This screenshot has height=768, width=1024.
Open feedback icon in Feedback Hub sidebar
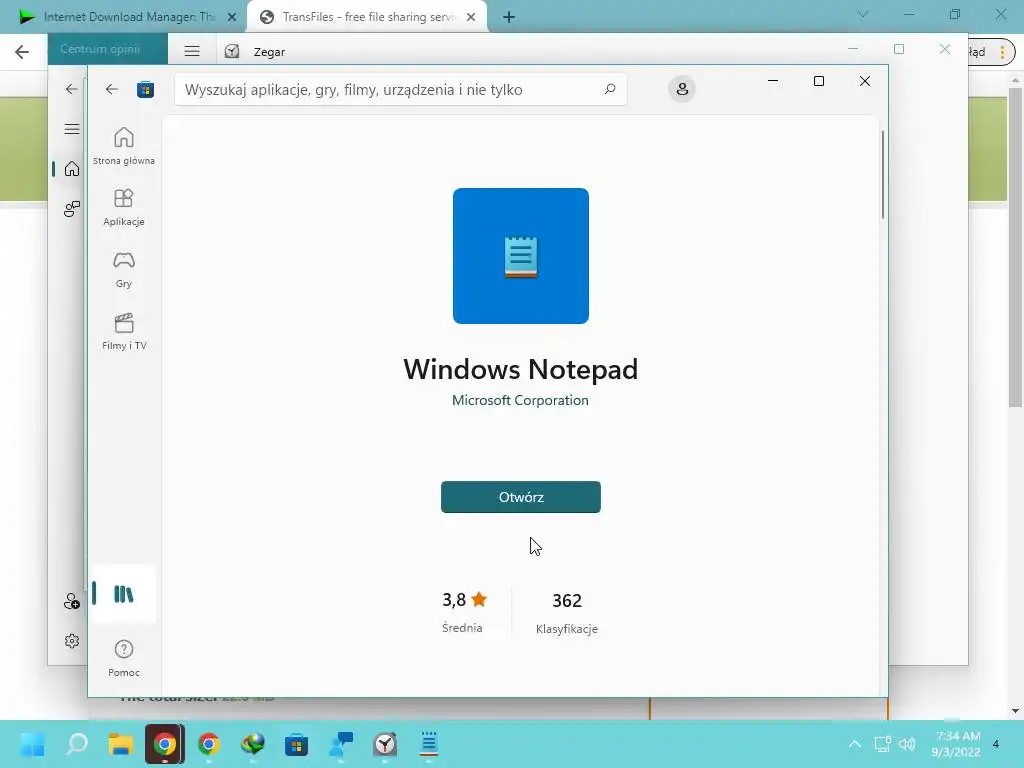pos(72,209)
